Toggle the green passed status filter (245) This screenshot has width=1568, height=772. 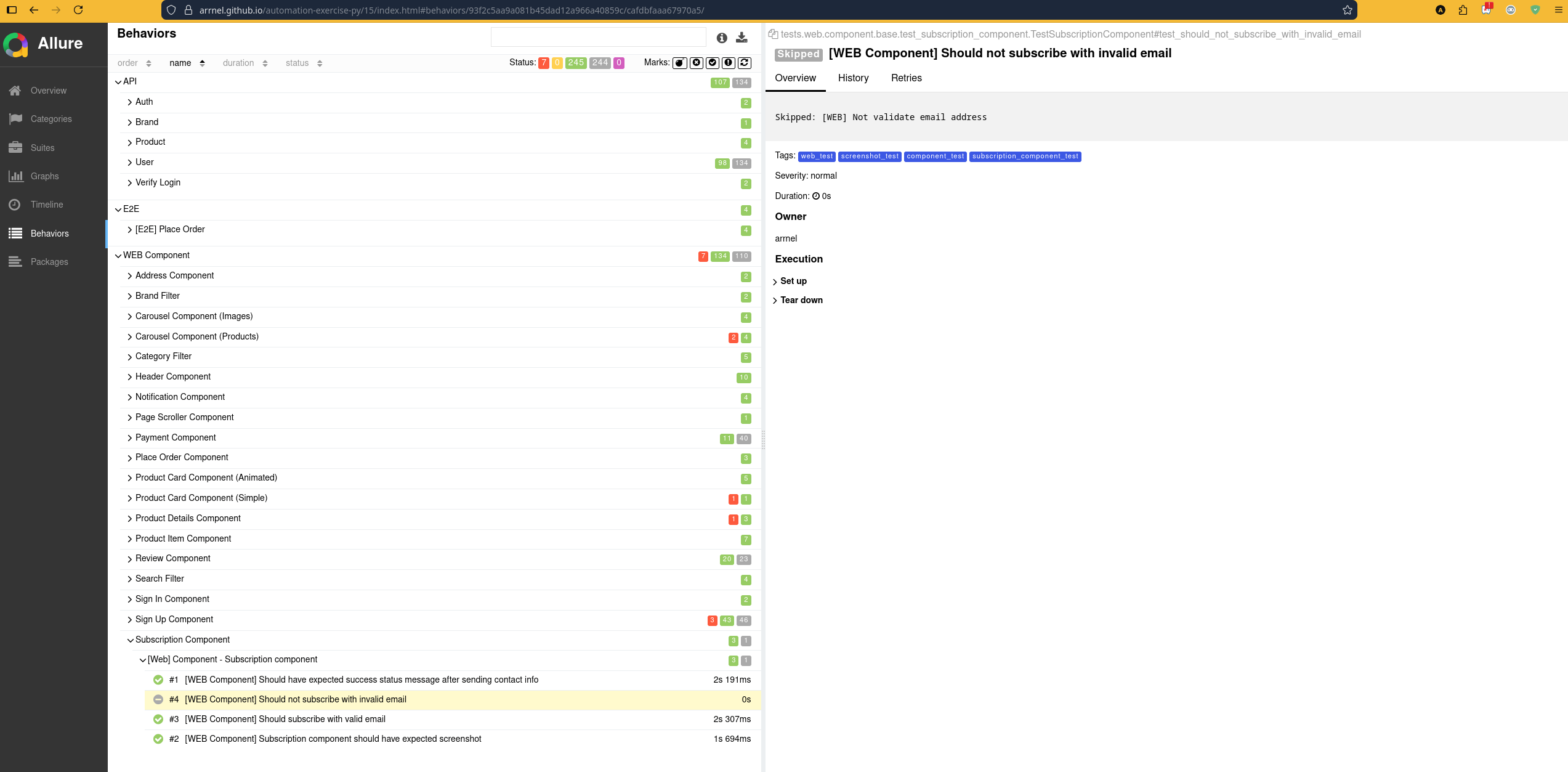(576, 63)
